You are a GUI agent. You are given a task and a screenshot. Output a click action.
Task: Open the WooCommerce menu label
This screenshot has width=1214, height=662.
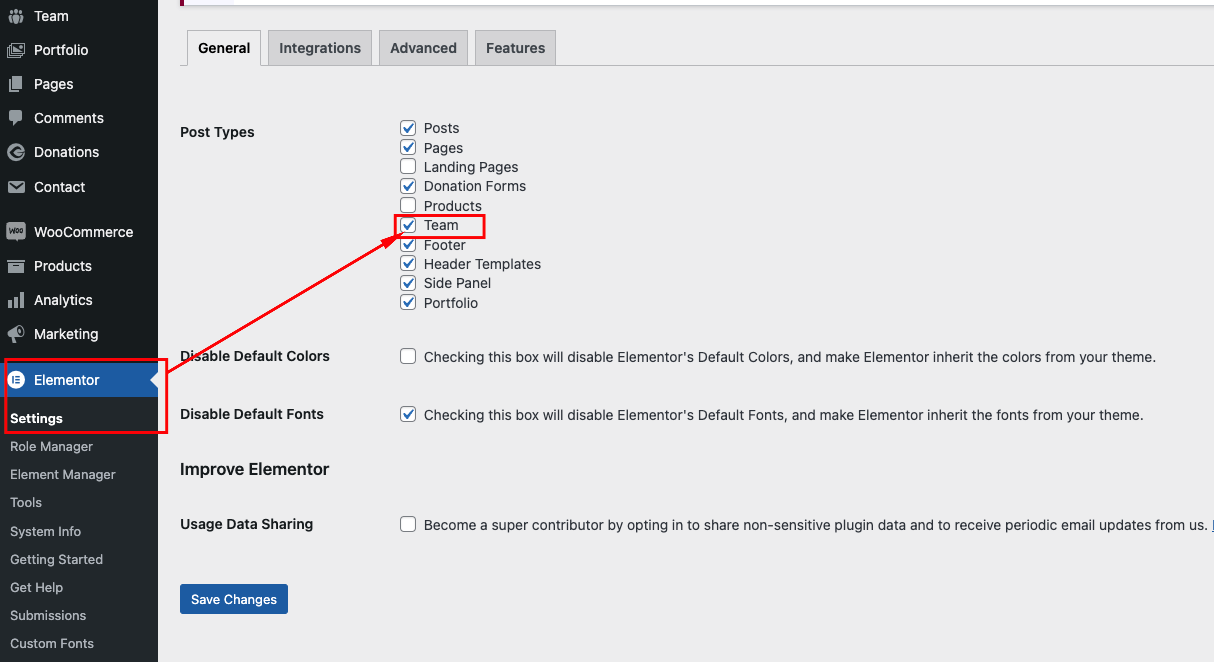pyautogui.click(x=83, y=232)
